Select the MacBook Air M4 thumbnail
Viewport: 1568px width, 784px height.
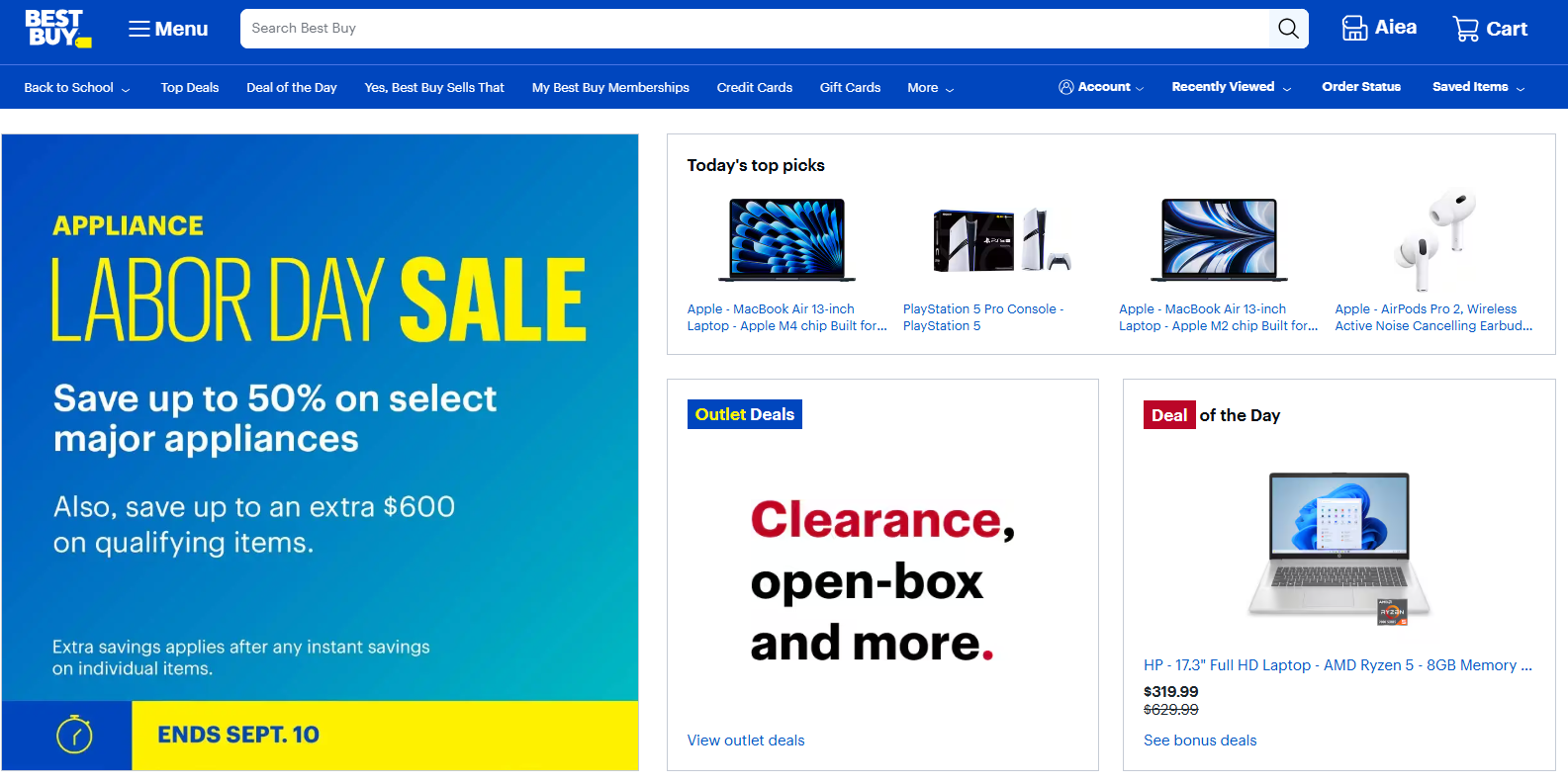coord(787,240)
